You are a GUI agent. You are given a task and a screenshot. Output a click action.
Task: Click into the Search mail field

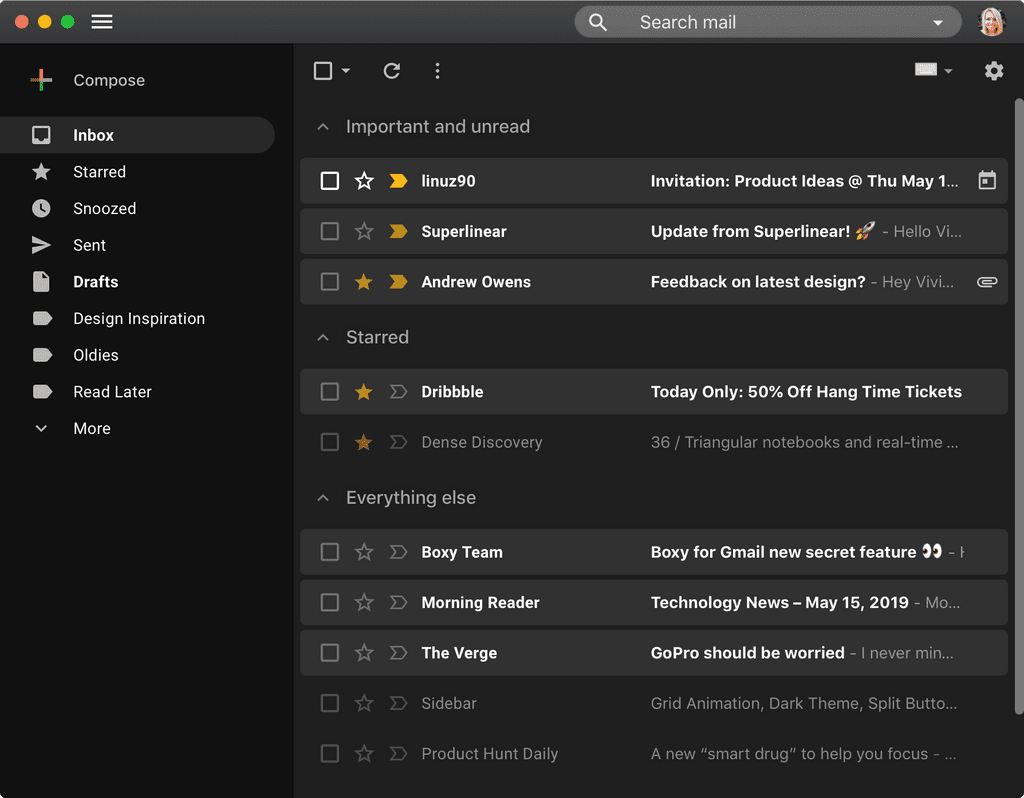coord(767,22)
